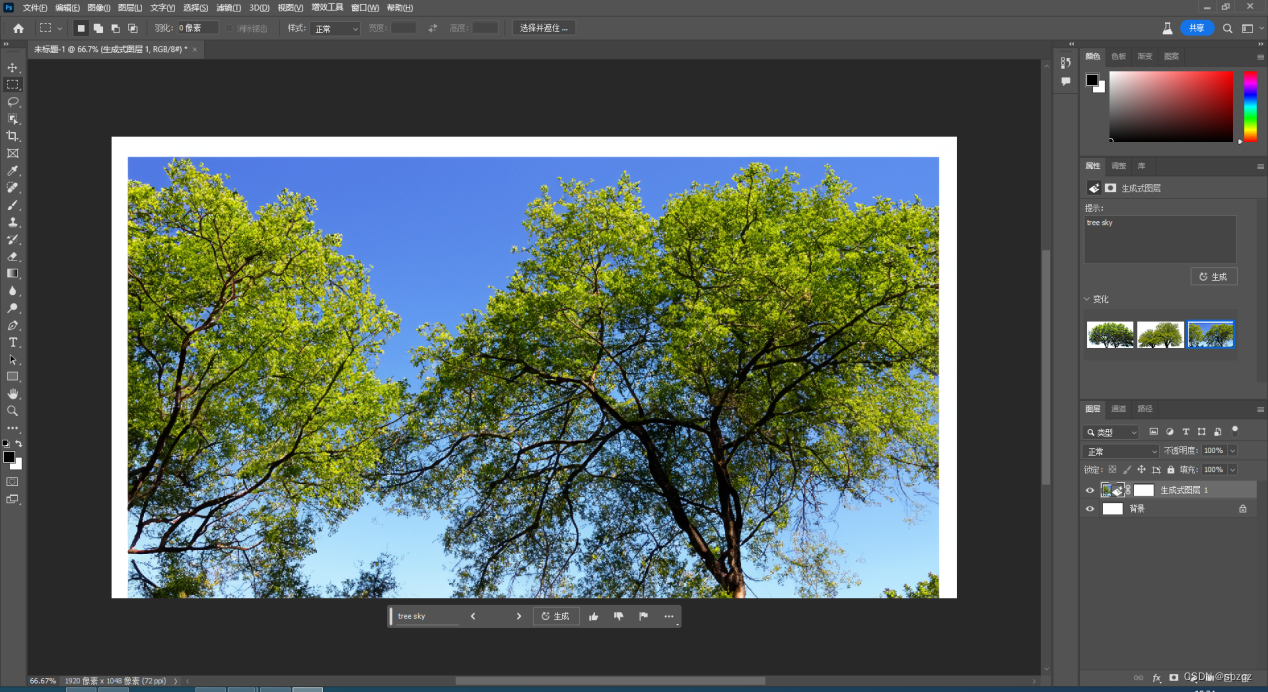Toggle visibility of the 背景 layer
The image size is (1268, 692).
1090,509
